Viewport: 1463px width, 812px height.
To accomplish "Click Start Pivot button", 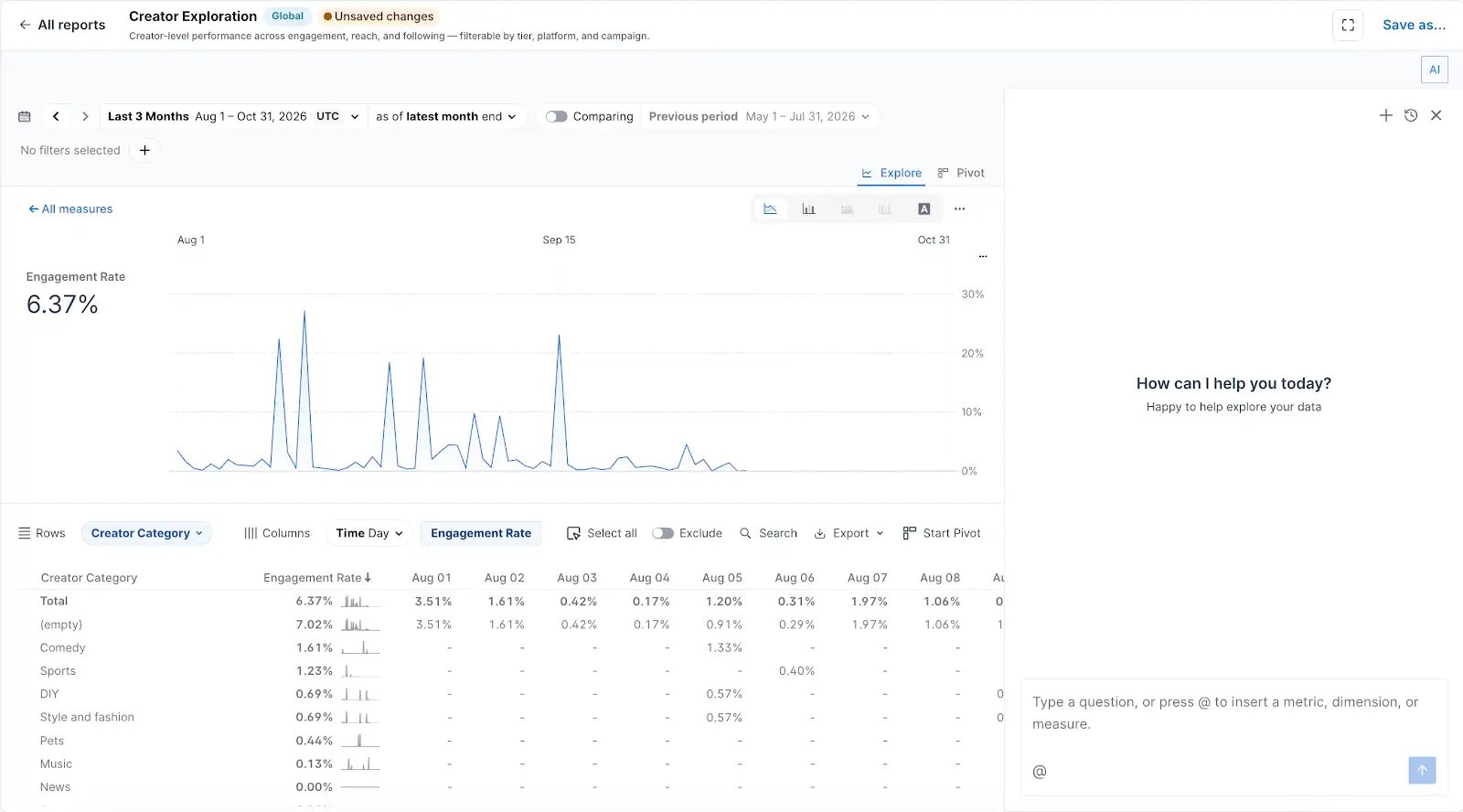I will point(942,533).
